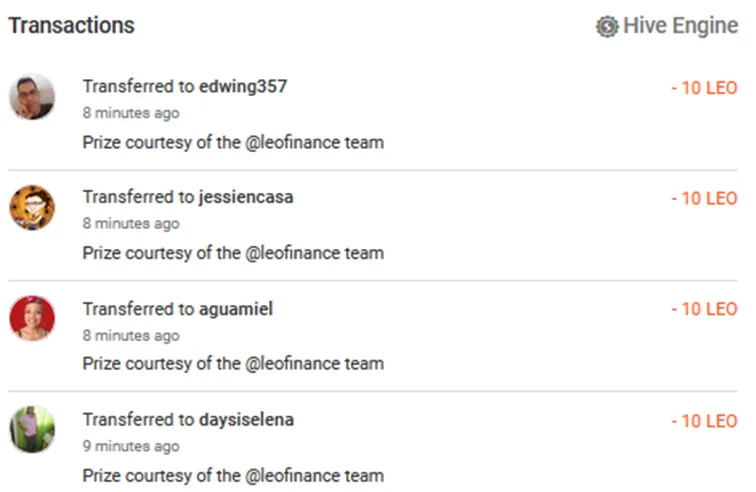Screen dimensions: 756x492
Task: Open the daysiselena username link
Action: [246, 420]
